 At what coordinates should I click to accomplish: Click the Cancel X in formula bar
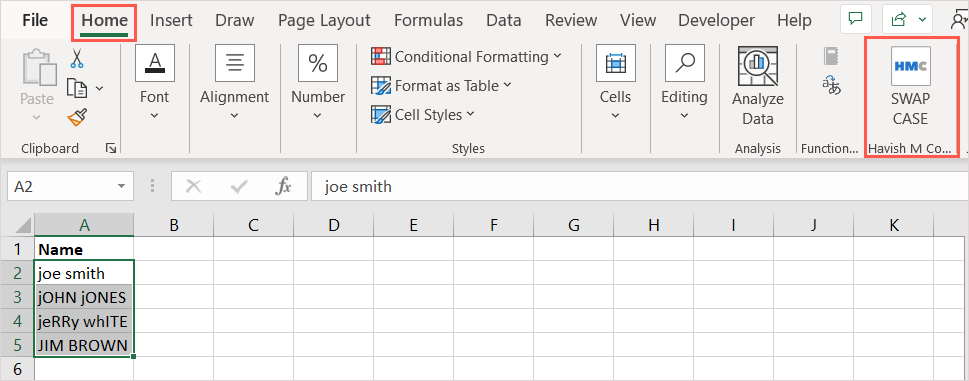(193, 186)
